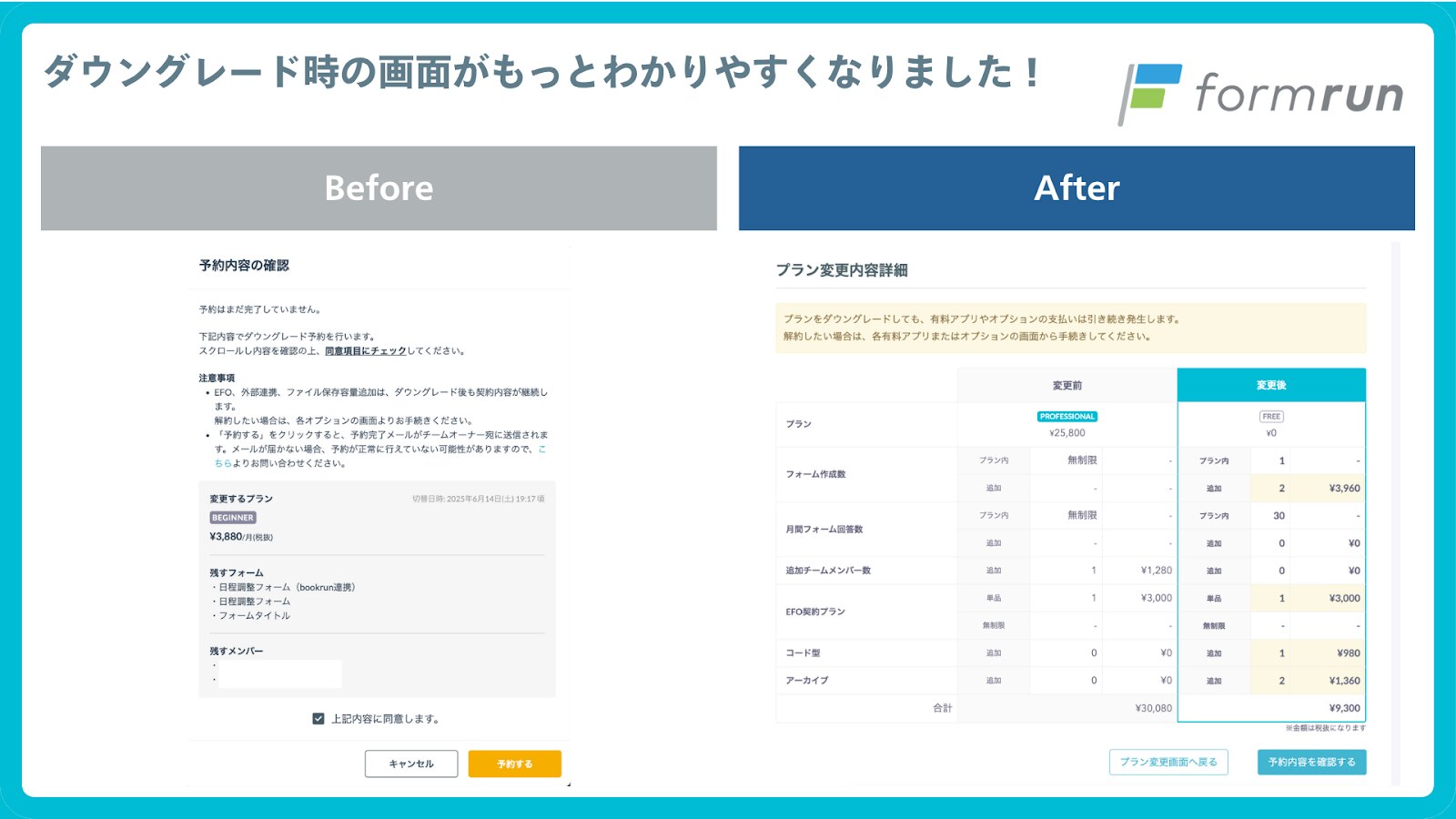Click the formrun wordmark text

coord(1299,94)
